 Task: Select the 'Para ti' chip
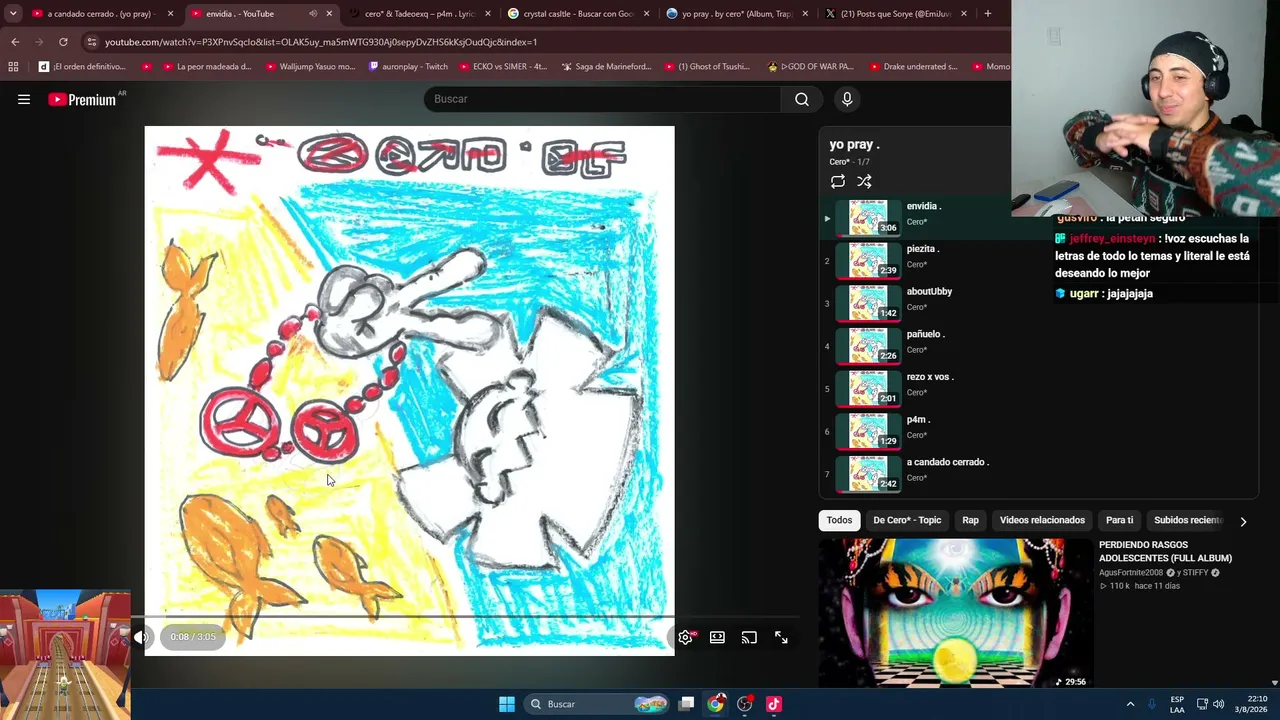pyautogui.click(x=1119, y=520)
